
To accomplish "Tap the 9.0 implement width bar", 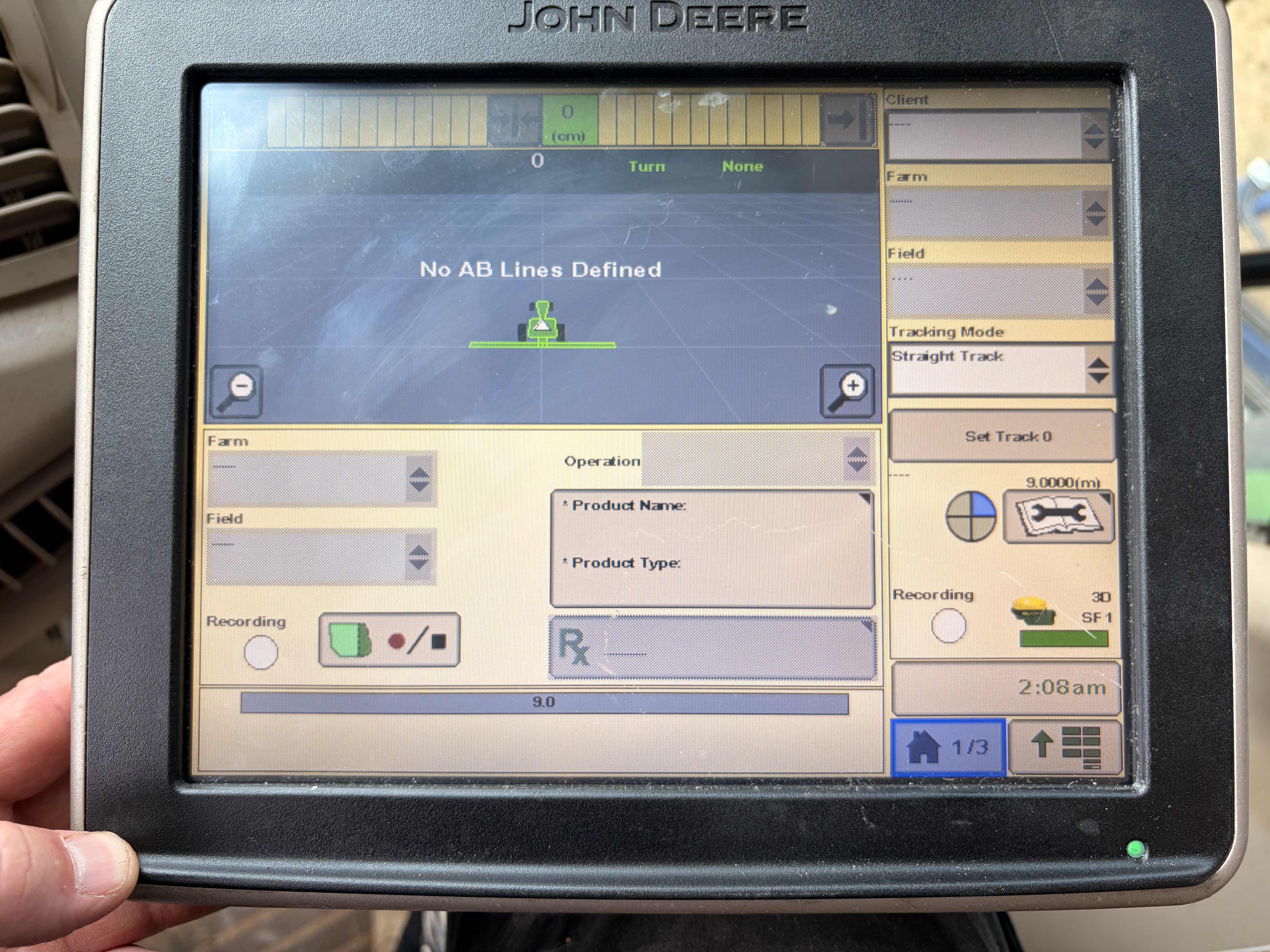I will [x=544, y=702].
